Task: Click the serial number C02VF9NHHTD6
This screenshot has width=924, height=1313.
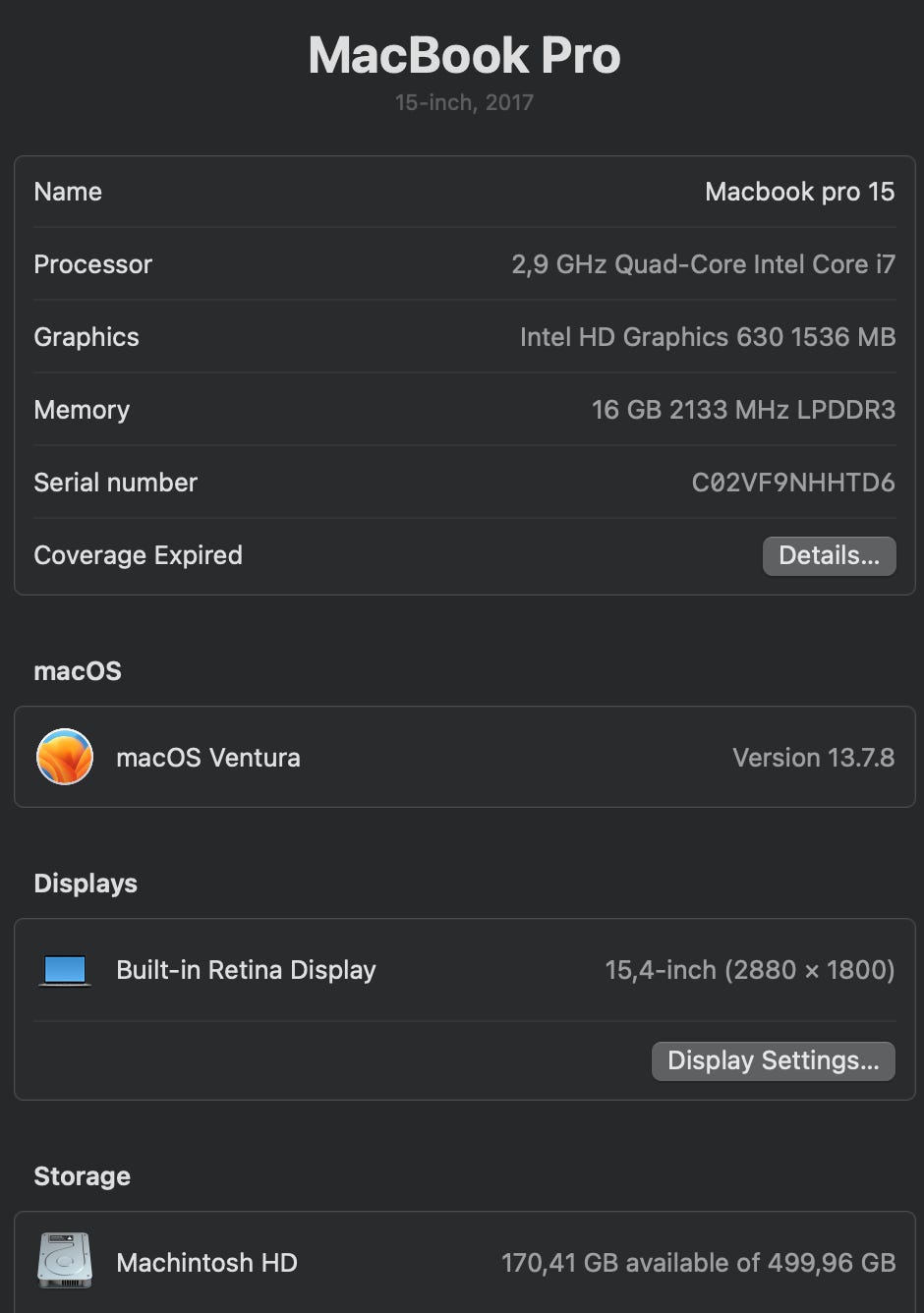Action: 792,483
